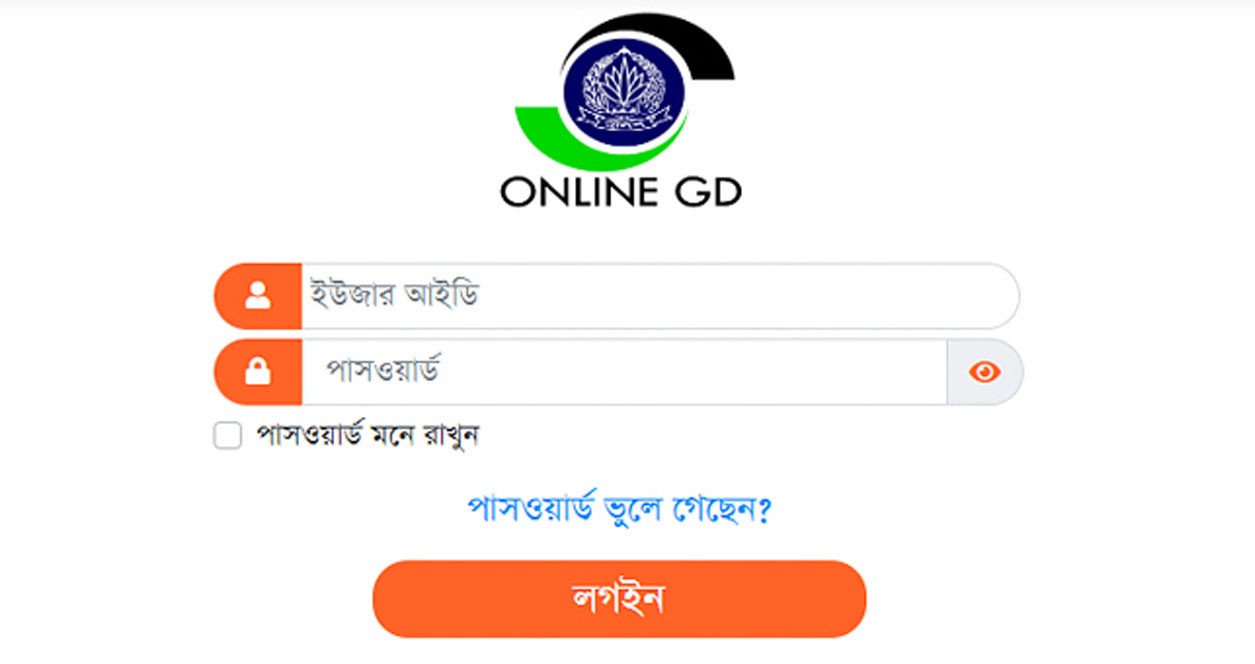Focus the পাসওয়ার্ড input field
Image resolution: width=1255 pixels, height=664 pixels.
[x=624, y=372]
